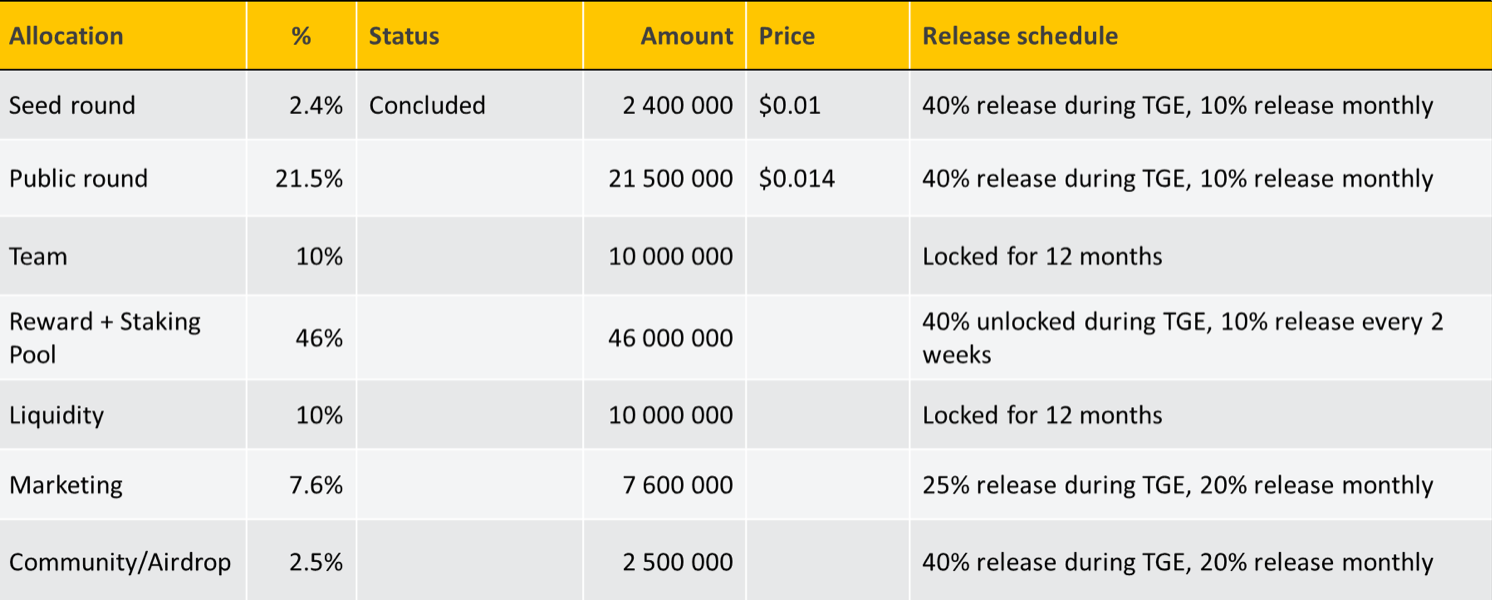Click the Community/Airdrop row label
The width and height of the screenshot is (1492, 600).
click(120, 562)
